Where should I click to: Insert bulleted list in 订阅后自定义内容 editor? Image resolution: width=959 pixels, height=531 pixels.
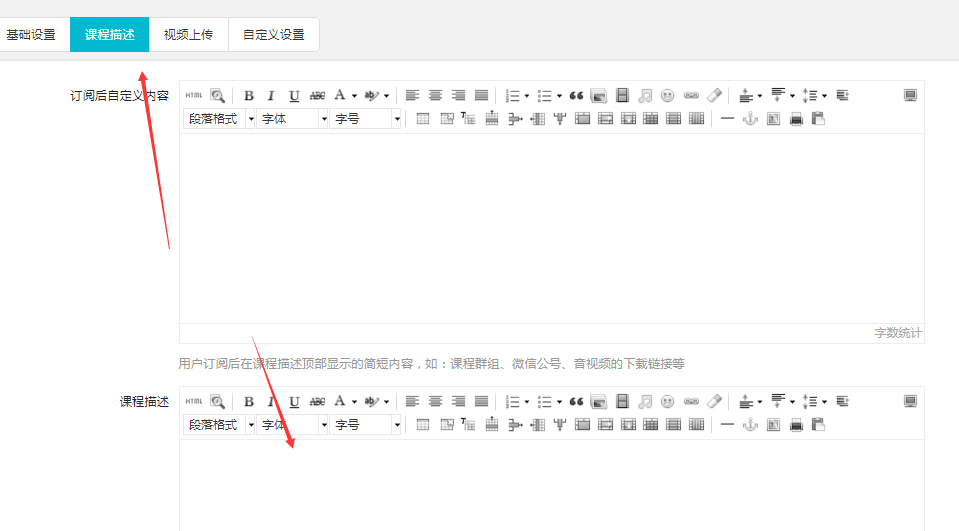click(x=544, y=95)
